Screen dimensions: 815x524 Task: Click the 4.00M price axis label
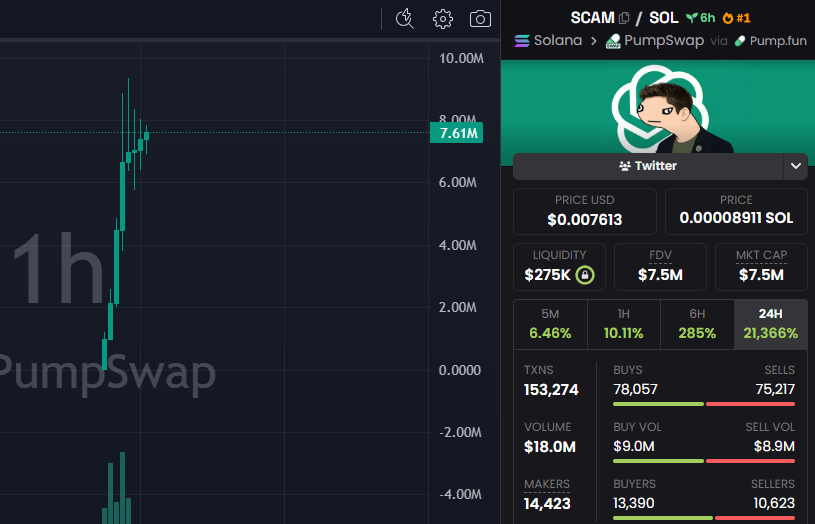click(x=457, y=245)
